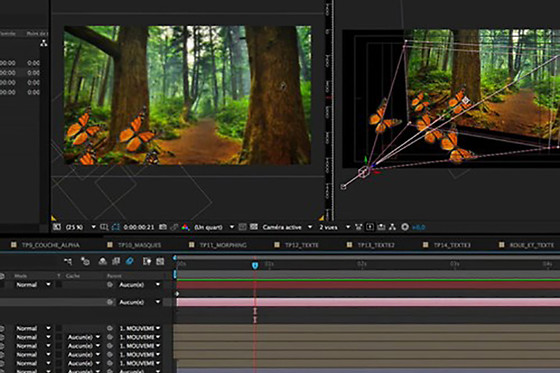Toggle pixel aspect ratio correction icon

point(359,227)
